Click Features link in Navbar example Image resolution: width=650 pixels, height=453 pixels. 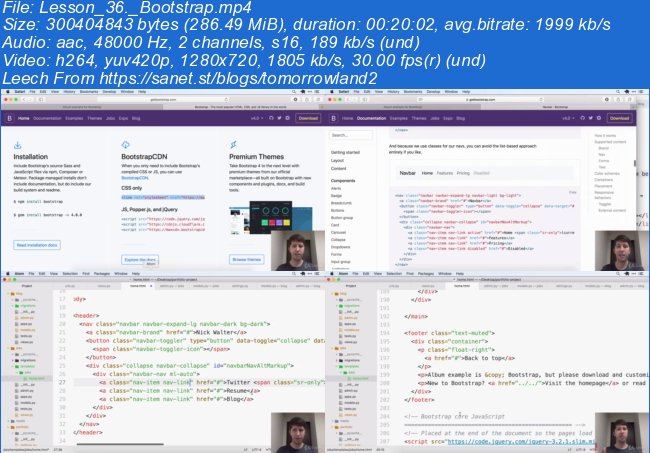(445, 173)
